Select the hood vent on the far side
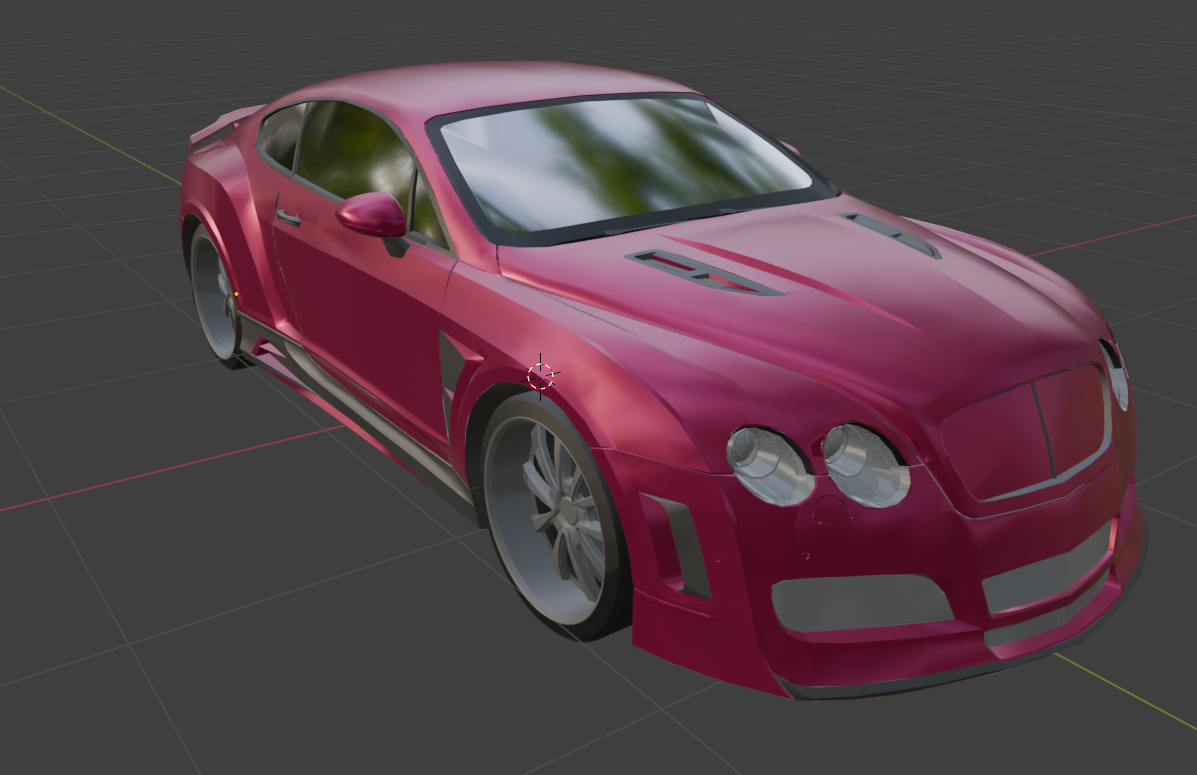1197x775 pixels. coord(892,234)
